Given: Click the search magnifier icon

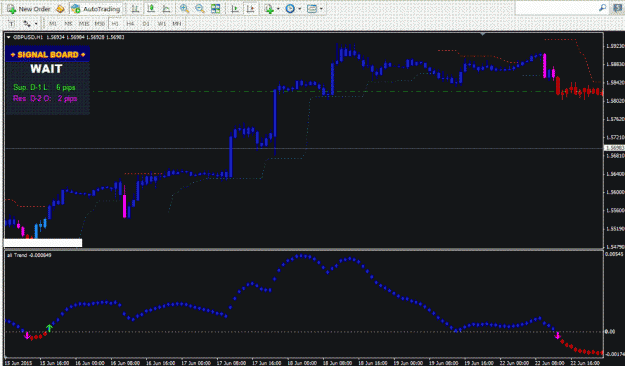Looking at the screenshot, I should [x=603, y=8].
